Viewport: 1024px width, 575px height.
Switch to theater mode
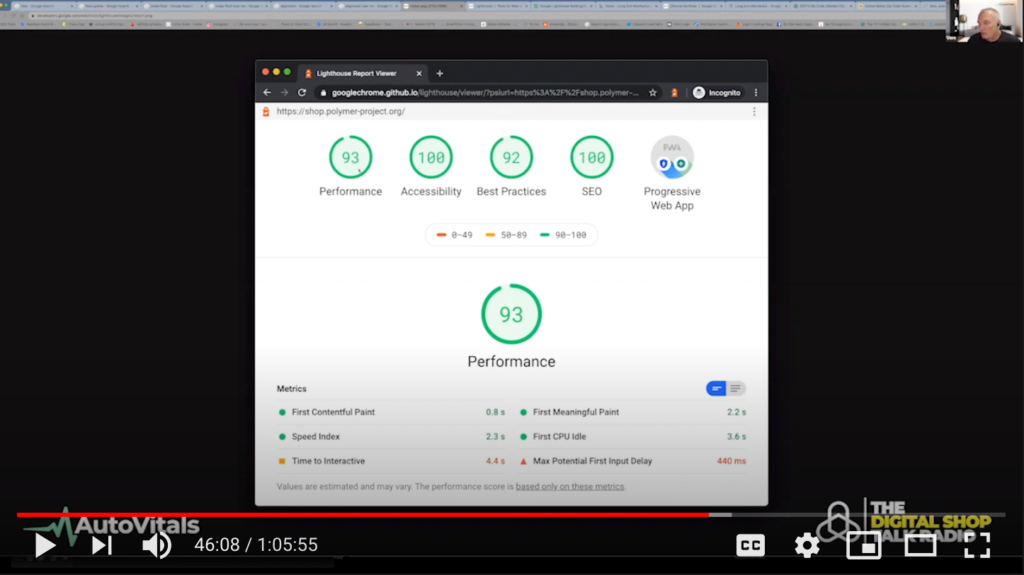coord(919,545)
